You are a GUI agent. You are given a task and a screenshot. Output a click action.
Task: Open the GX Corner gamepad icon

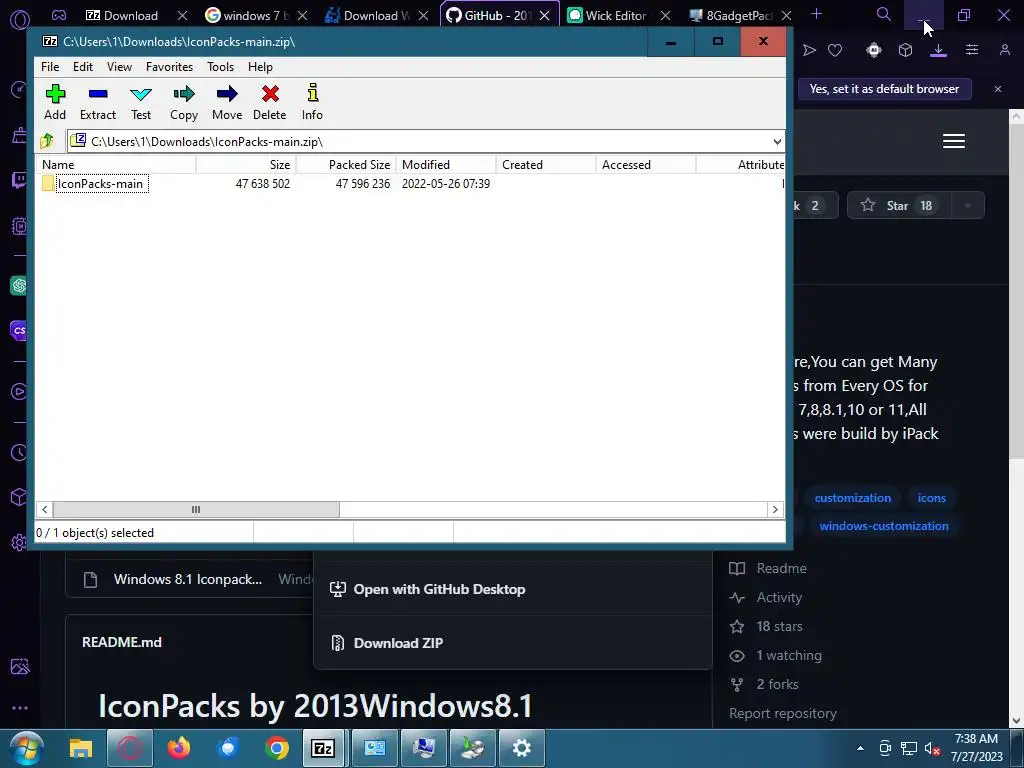[x=59, y=15]
